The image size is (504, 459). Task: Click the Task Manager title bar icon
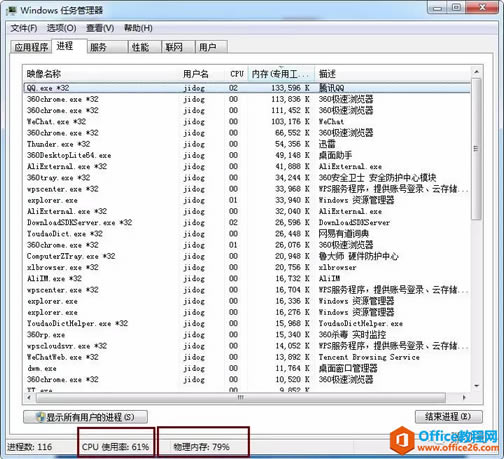[x=11, y=10]
